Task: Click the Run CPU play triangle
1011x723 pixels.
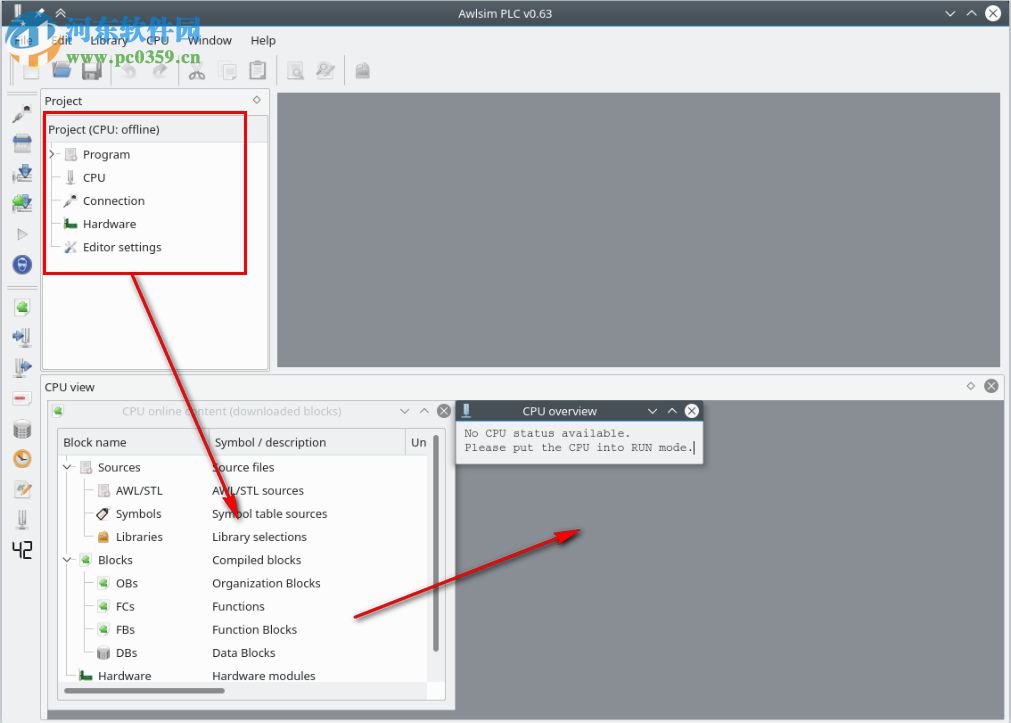Action: click(x=22, y=233)
